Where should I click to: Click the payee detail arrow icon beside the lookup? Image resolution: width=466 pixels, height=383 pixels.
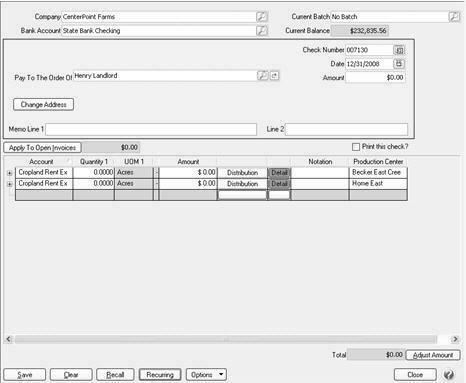point(274,76)
